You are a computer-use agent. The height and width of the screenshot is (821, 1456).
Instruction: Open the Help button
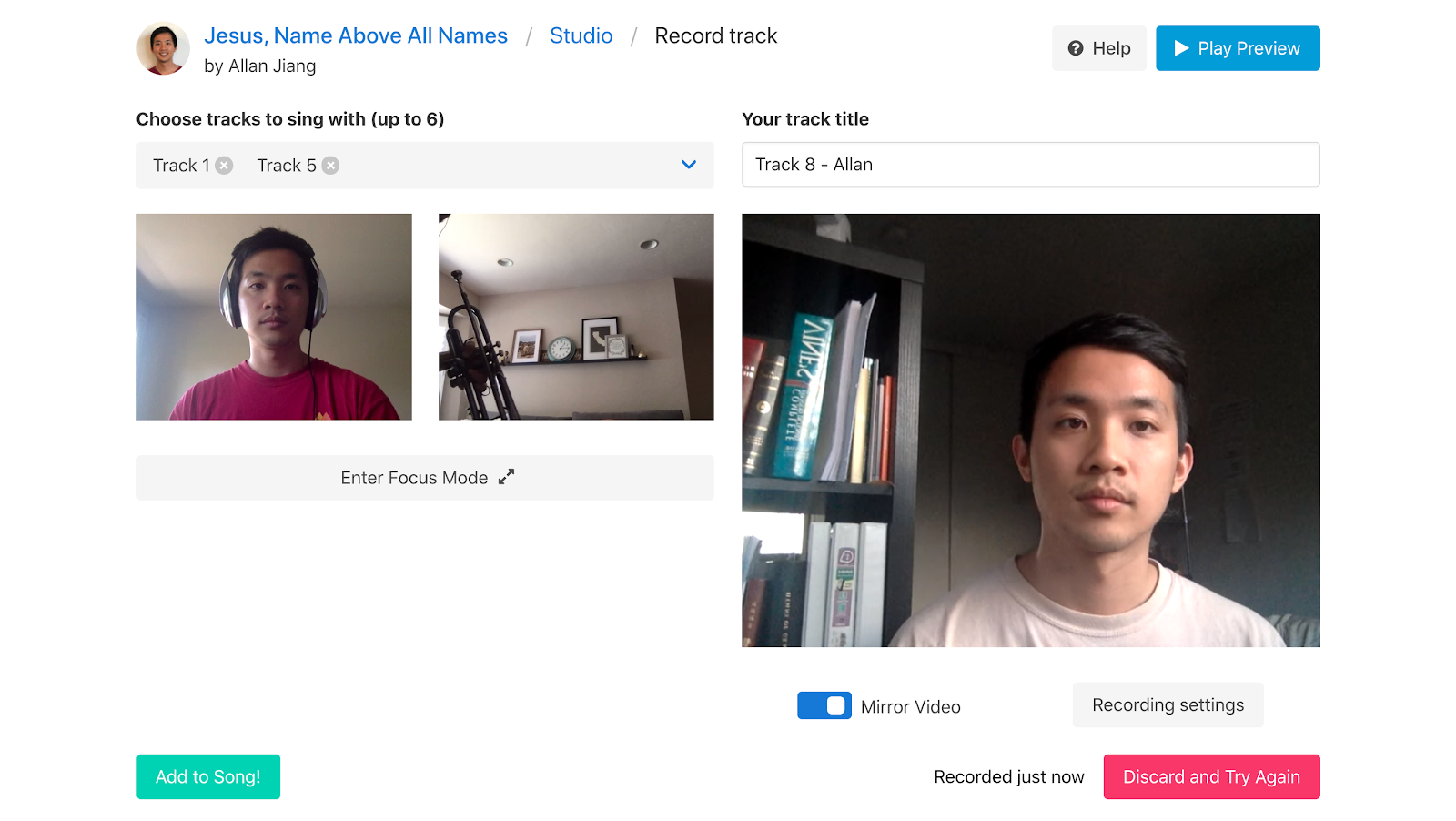point(1099,48)
